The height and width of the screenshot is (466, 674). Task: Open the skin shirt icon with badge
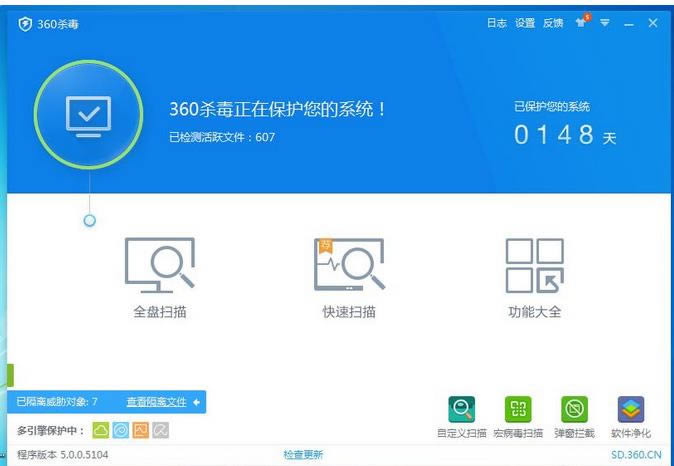point(581,23)
